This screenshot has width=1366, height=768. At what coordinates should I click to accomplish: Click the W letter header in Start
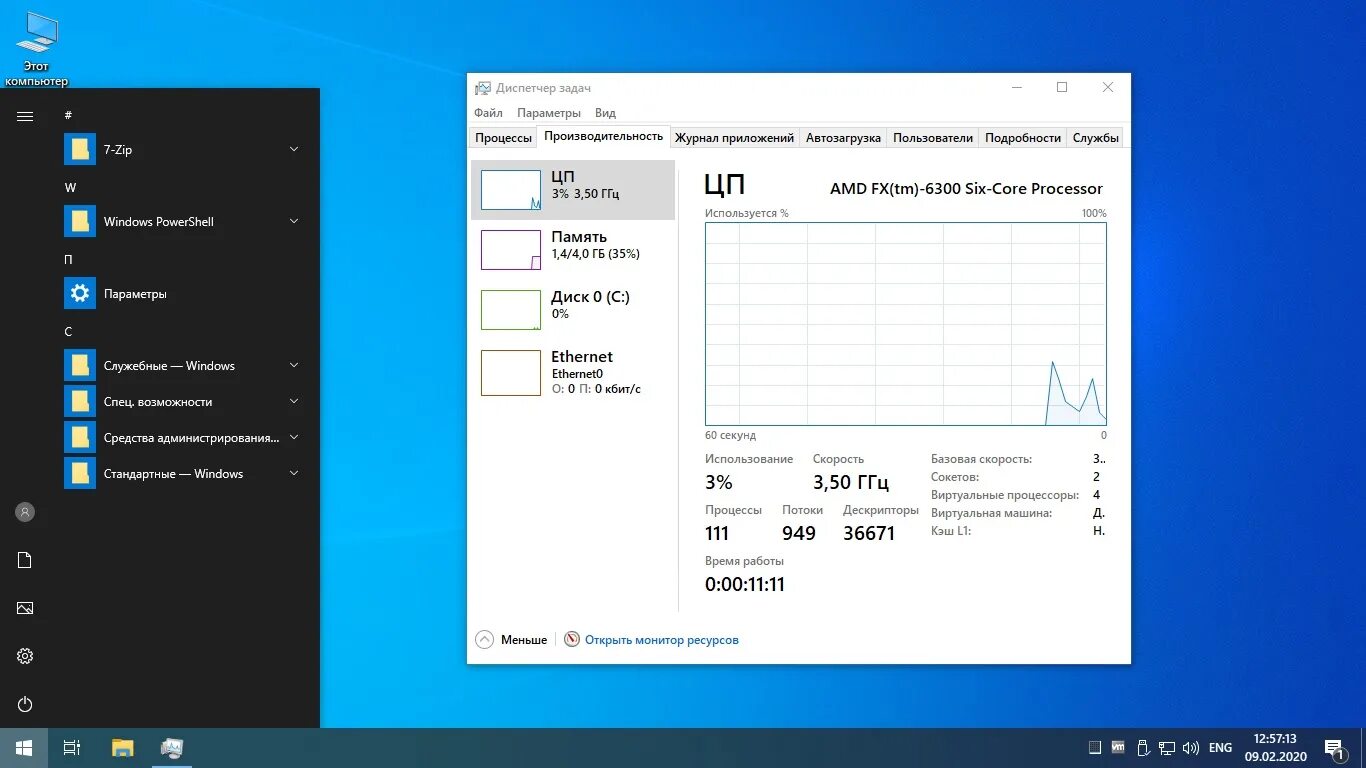click(70, 188)
